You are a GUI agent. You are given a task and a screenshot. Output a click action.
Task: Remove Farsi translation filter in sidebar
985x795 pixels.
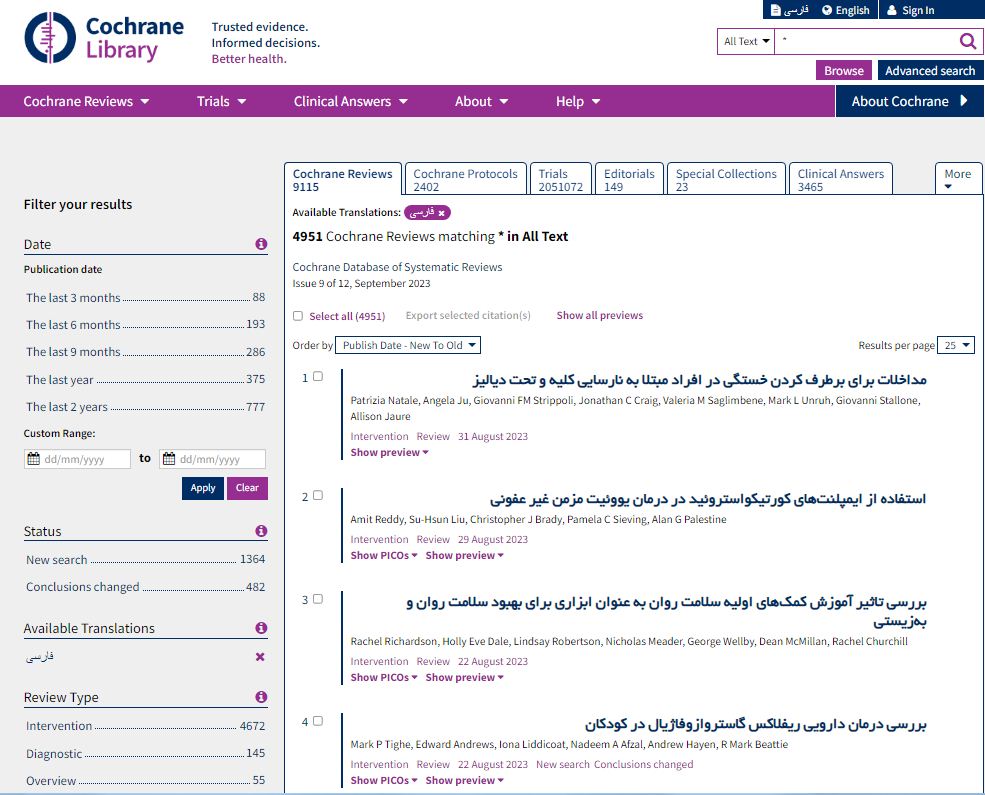point(260,657)
